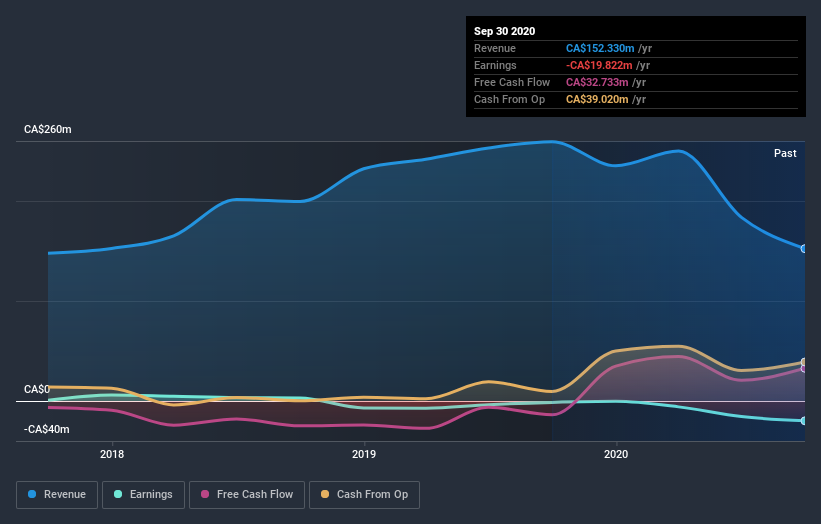Click the Earnings row label in tooltip

pos(495,65)
